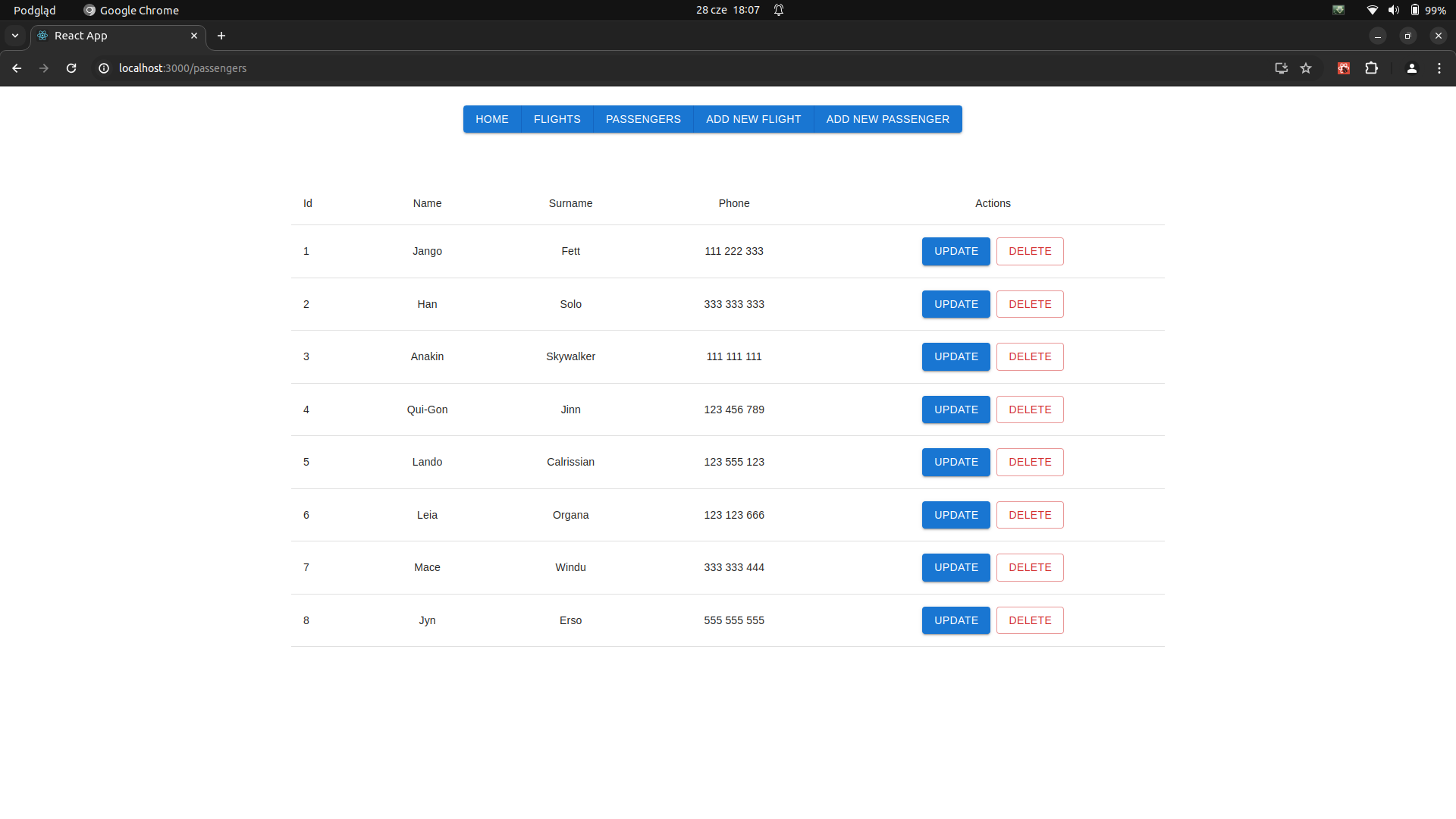
Task: Go to the HOME navigation item
Action: tap(491, 119)
